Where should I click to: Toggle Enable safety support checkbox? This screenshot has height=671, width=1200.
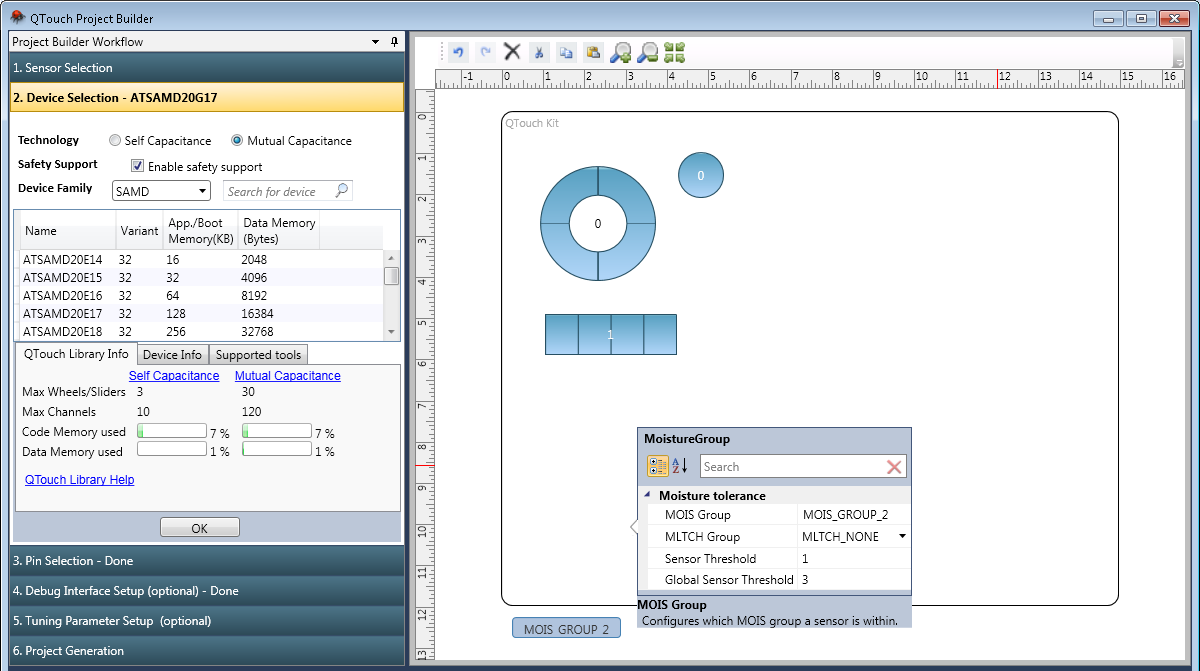click(138, 167)
